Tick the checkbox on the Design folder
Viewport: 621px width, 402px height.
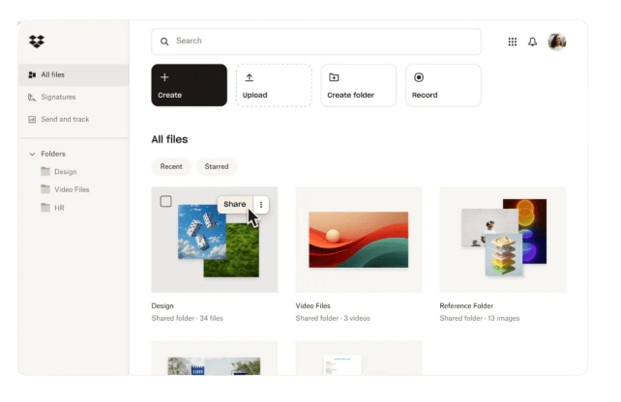166,201
